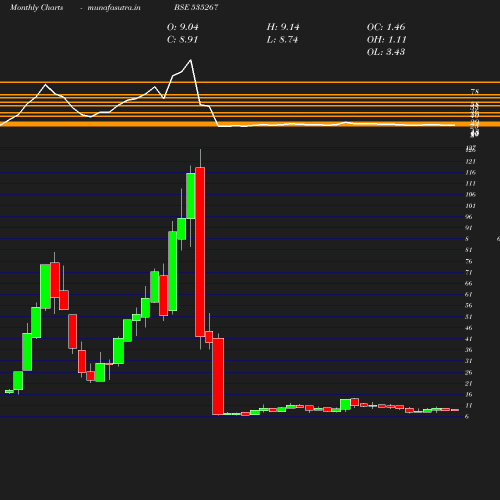Click the 21 price axis label

coord(469,384)
